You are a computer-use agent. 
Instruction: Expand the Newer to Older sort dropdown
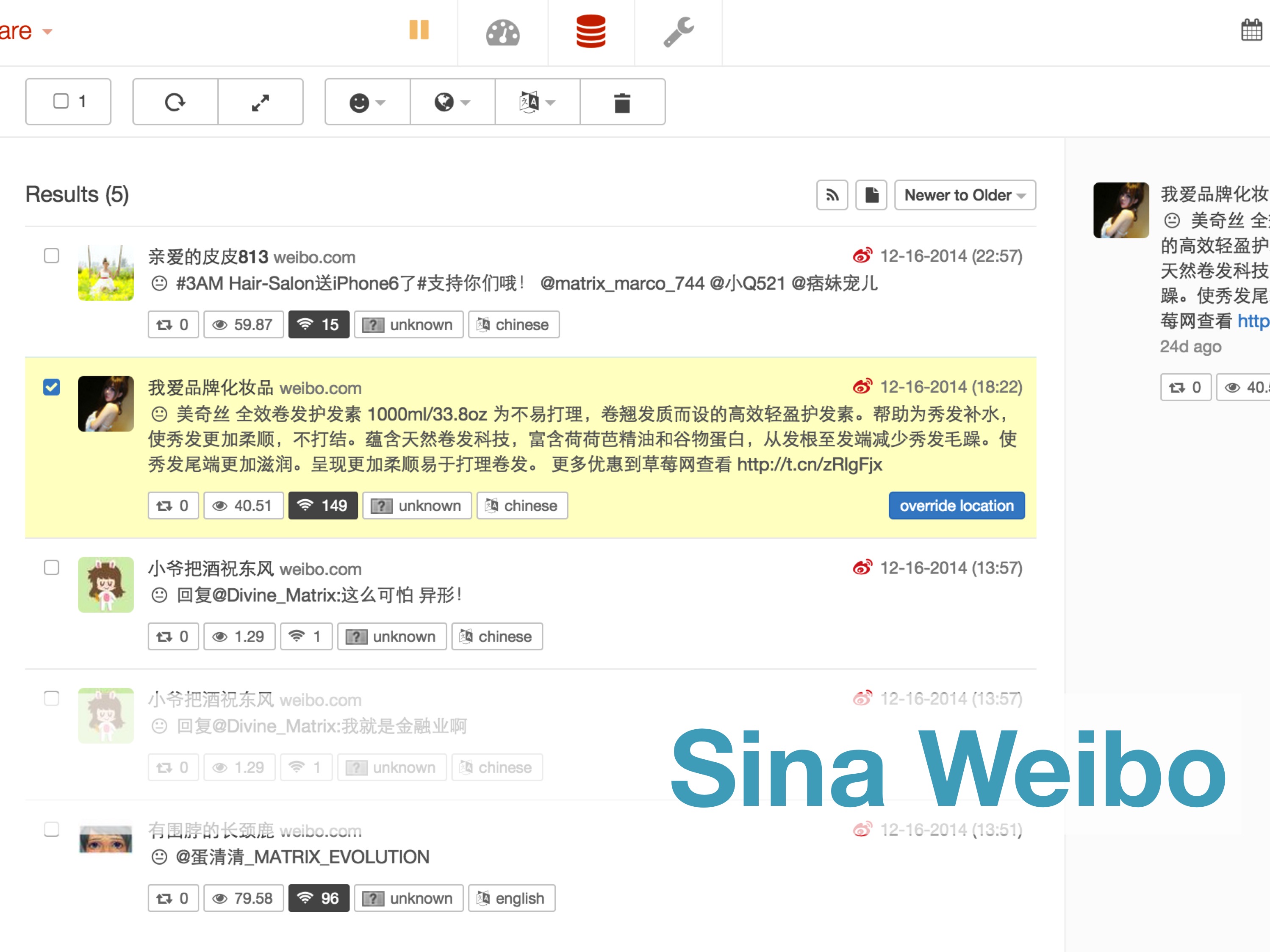(x=965, y=195)
